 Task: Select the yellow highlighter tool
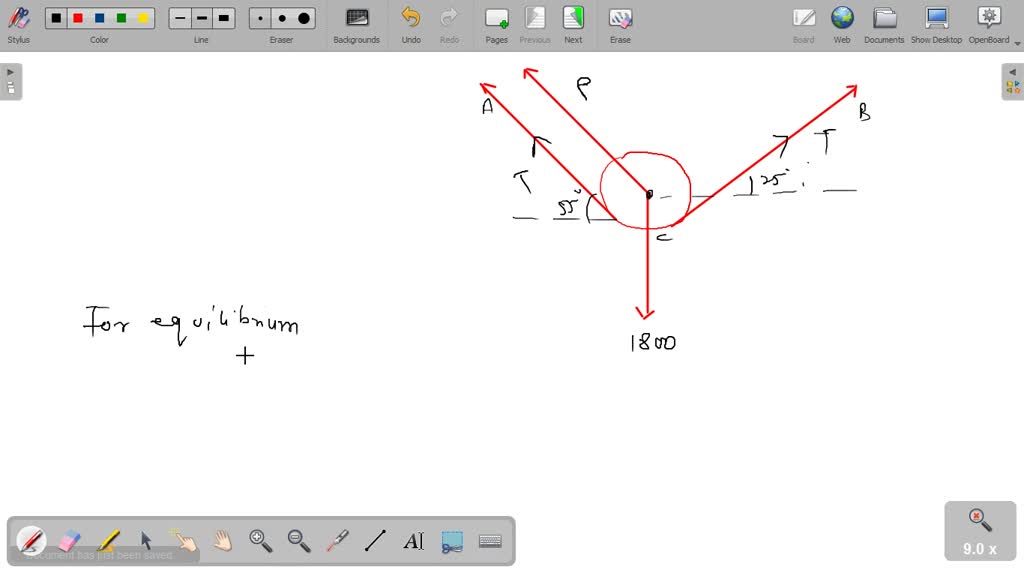[108, 541]
